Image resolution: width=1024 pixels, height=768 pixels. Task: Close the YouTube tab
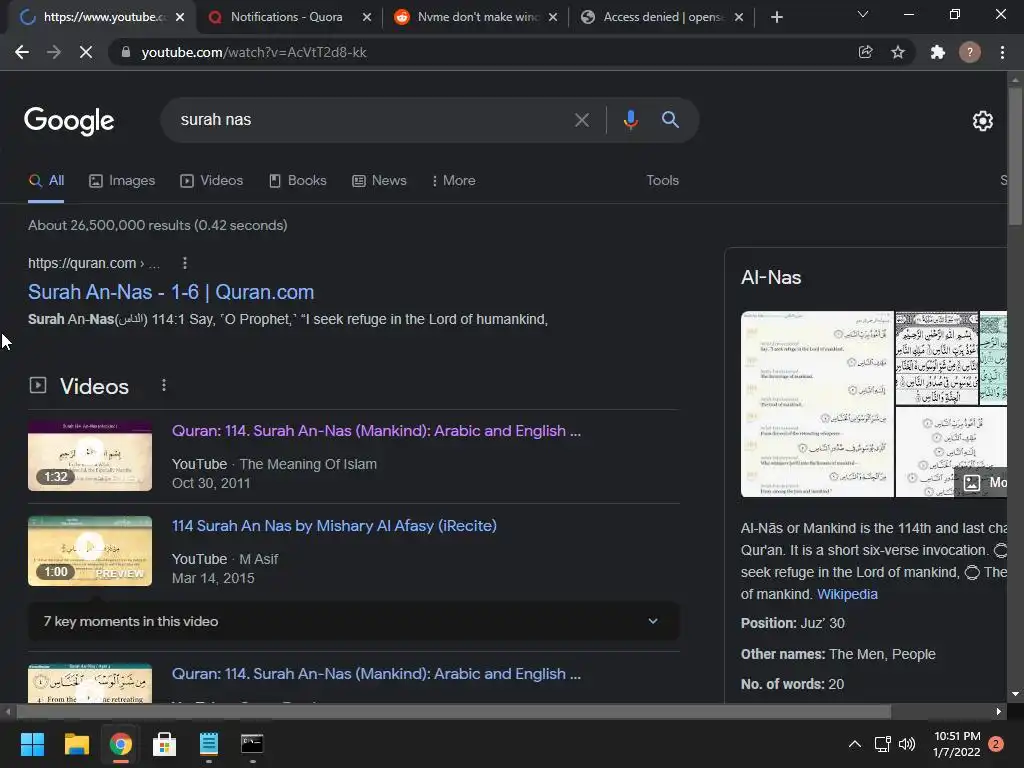point(180,17)
